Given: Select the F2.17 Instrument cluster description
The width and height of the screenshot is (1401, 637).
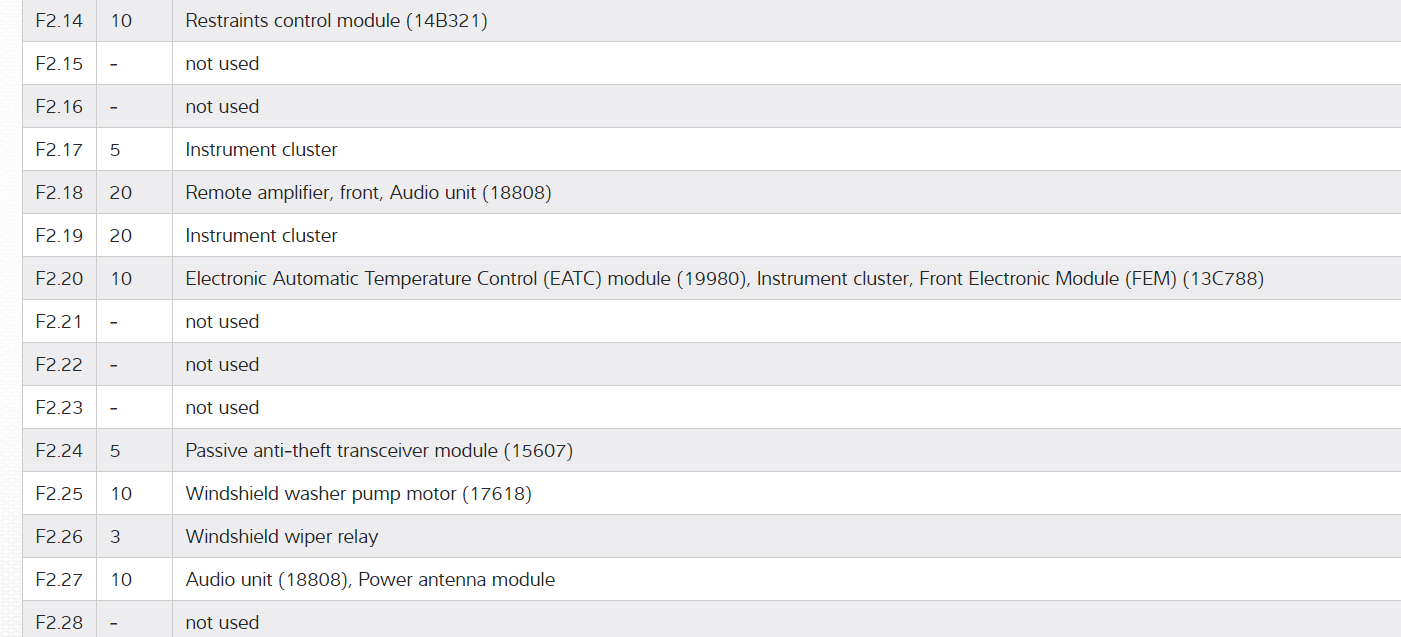Looking at the screenshot, I should click(x=261, y=149).
